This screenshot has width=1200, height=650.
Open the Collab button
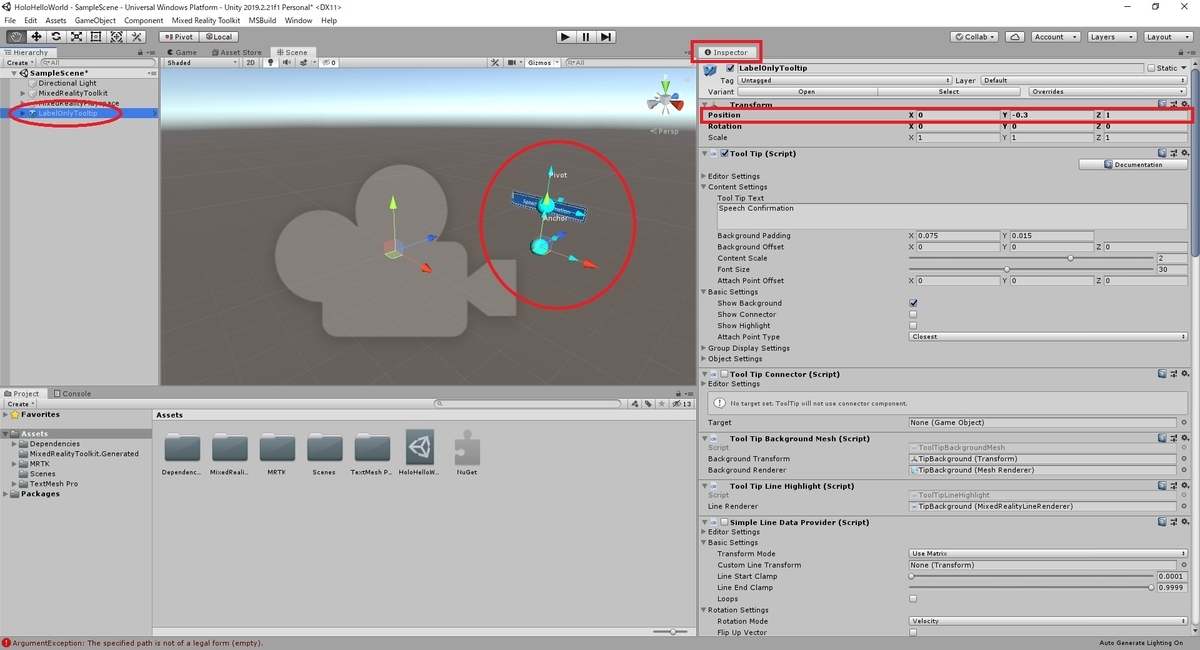(x=975, y=36)
